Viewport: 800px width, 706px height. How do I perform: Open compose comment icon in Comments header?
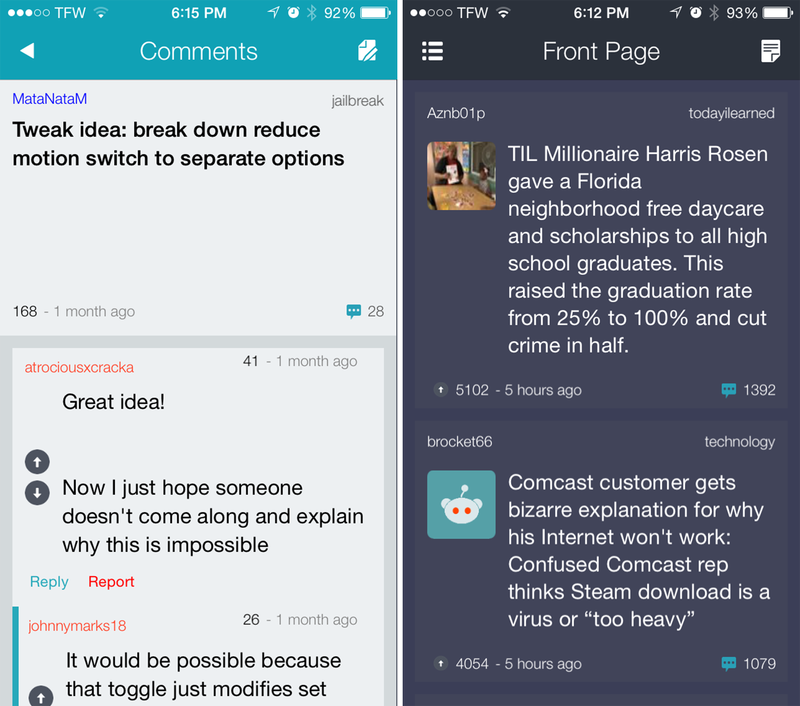tap(367, 51)
